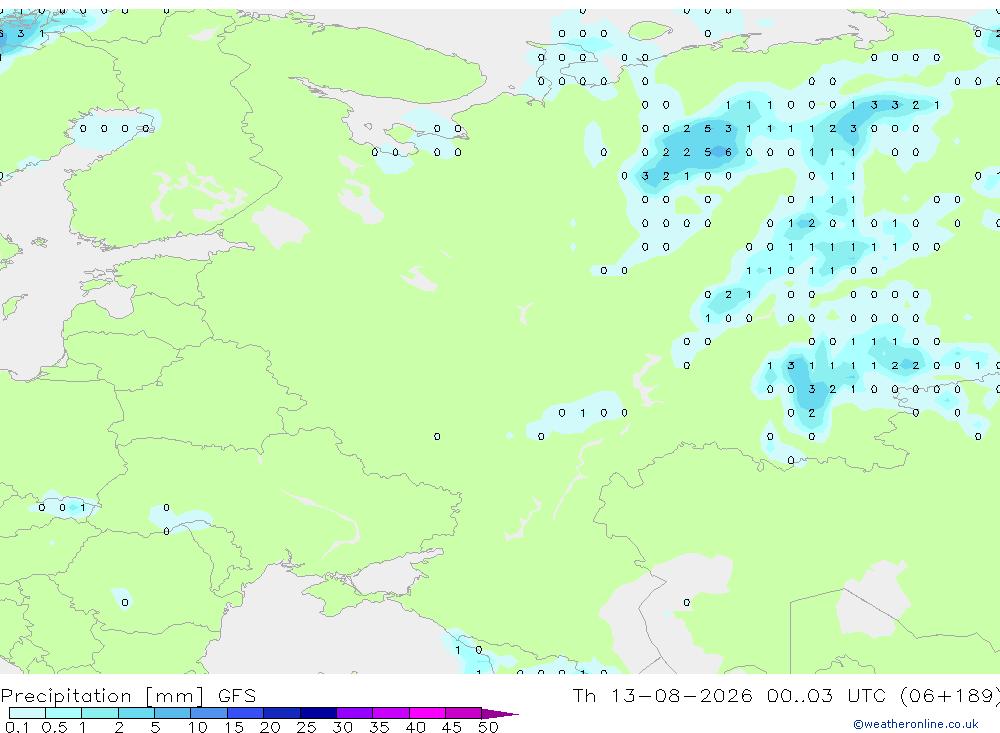Viewport: 1000px width, 733px height.
Task: Pick the 20–25 mm dark blue legend swatch
Action: pyautogui.click(x=281, y=713)
